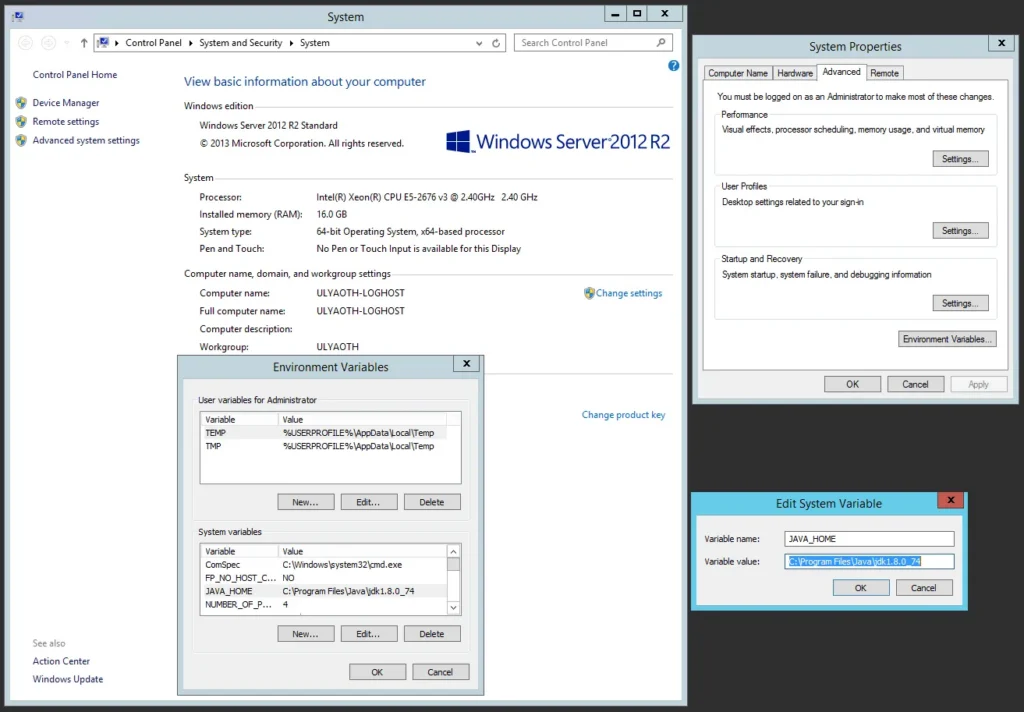Viewport: 1024px width, 712px height.
Task: Click the search magnifier icon
Action: click(661, 43)
